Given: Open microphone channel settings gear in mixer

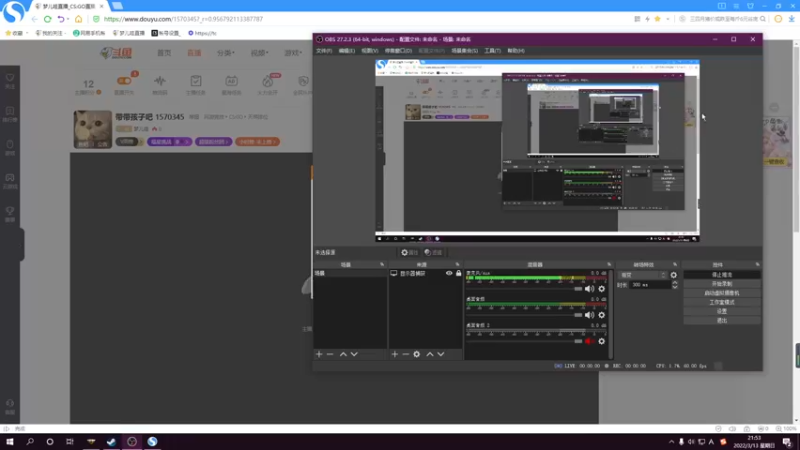Looking at the screenshot, I should [x=602, y=289].
